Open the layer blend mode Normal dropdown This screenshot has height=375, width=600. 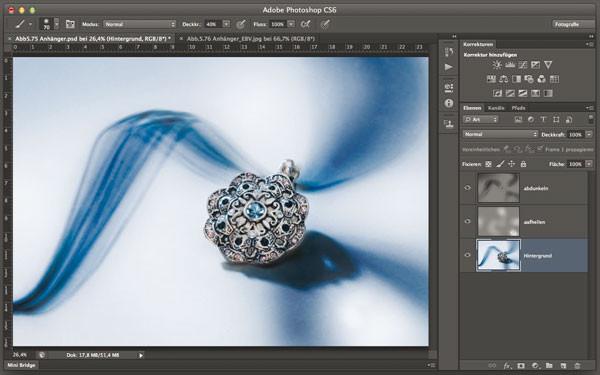[x=500, y=134]
